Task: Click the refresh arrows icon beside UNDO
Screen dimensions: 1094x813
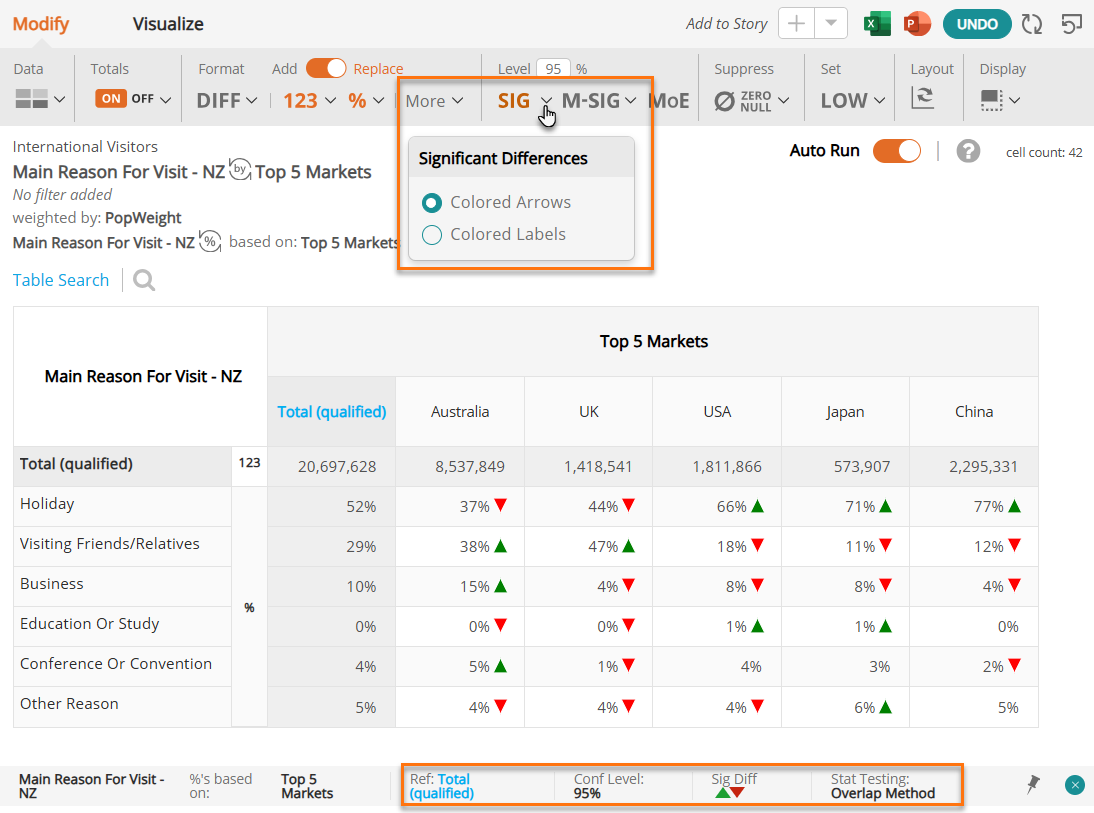Action: coord(1032,24)
